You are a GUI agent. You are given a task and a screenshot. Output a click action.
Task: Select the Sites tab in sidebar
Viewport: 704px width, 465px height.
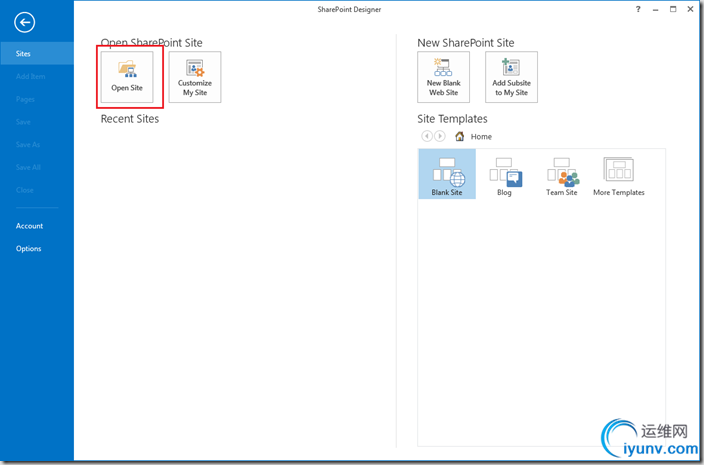[x=37, y=53]
